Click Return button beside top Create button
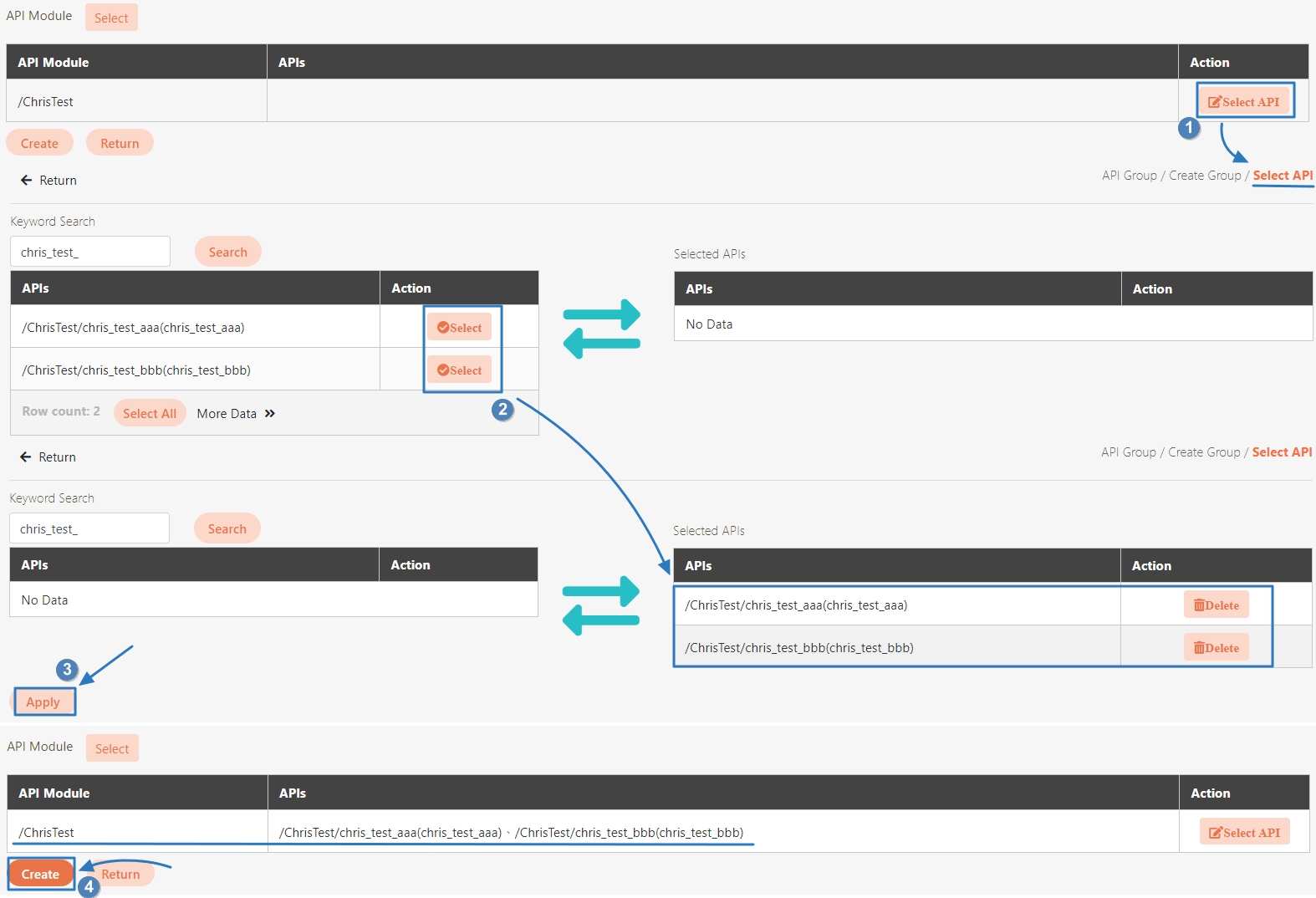The width and height of the screenshot is (1316, 898). pos(120,144)
